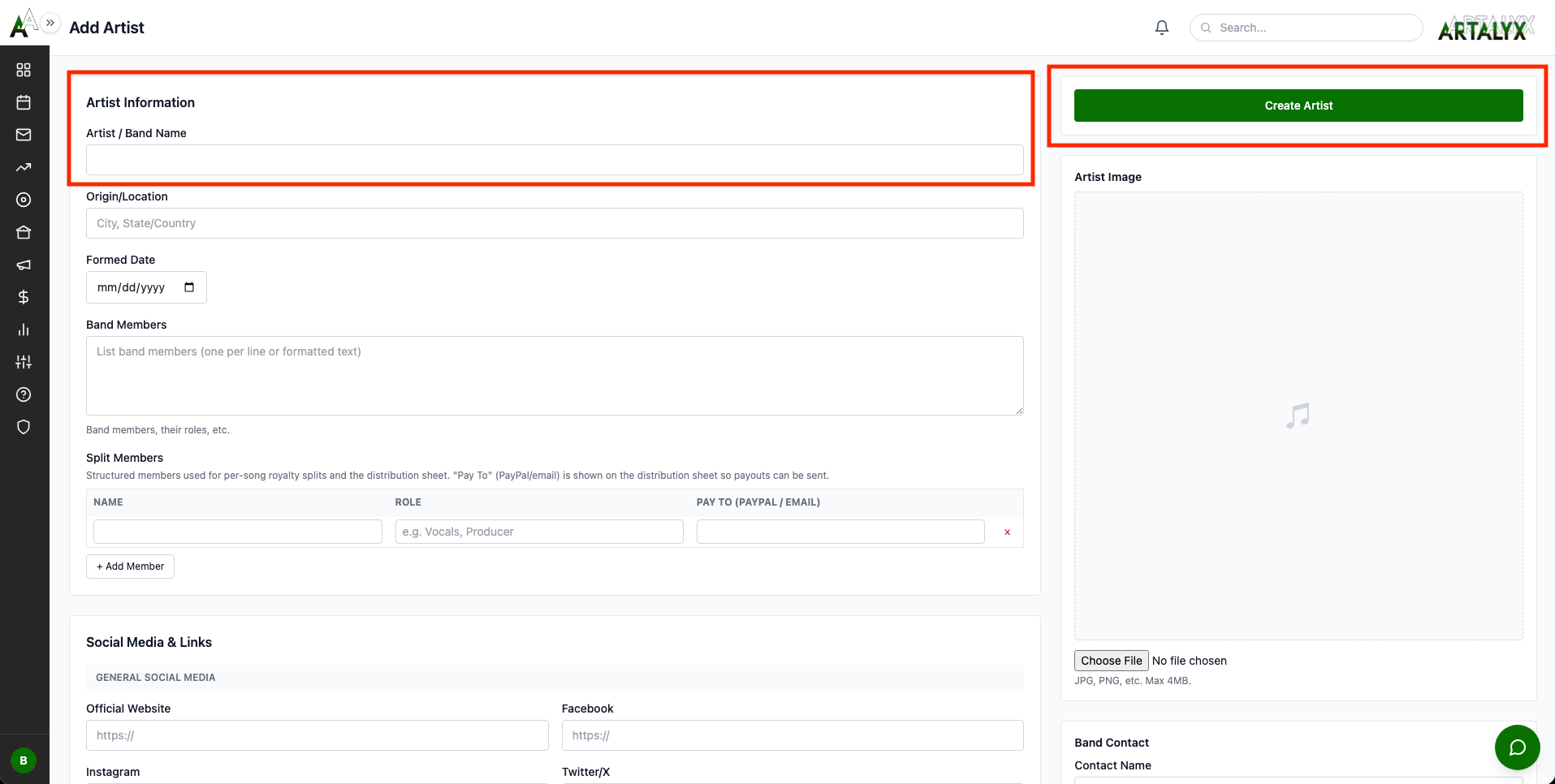
Task: Open the store box icon in sidebar
Action: click(x=24, y=232)
